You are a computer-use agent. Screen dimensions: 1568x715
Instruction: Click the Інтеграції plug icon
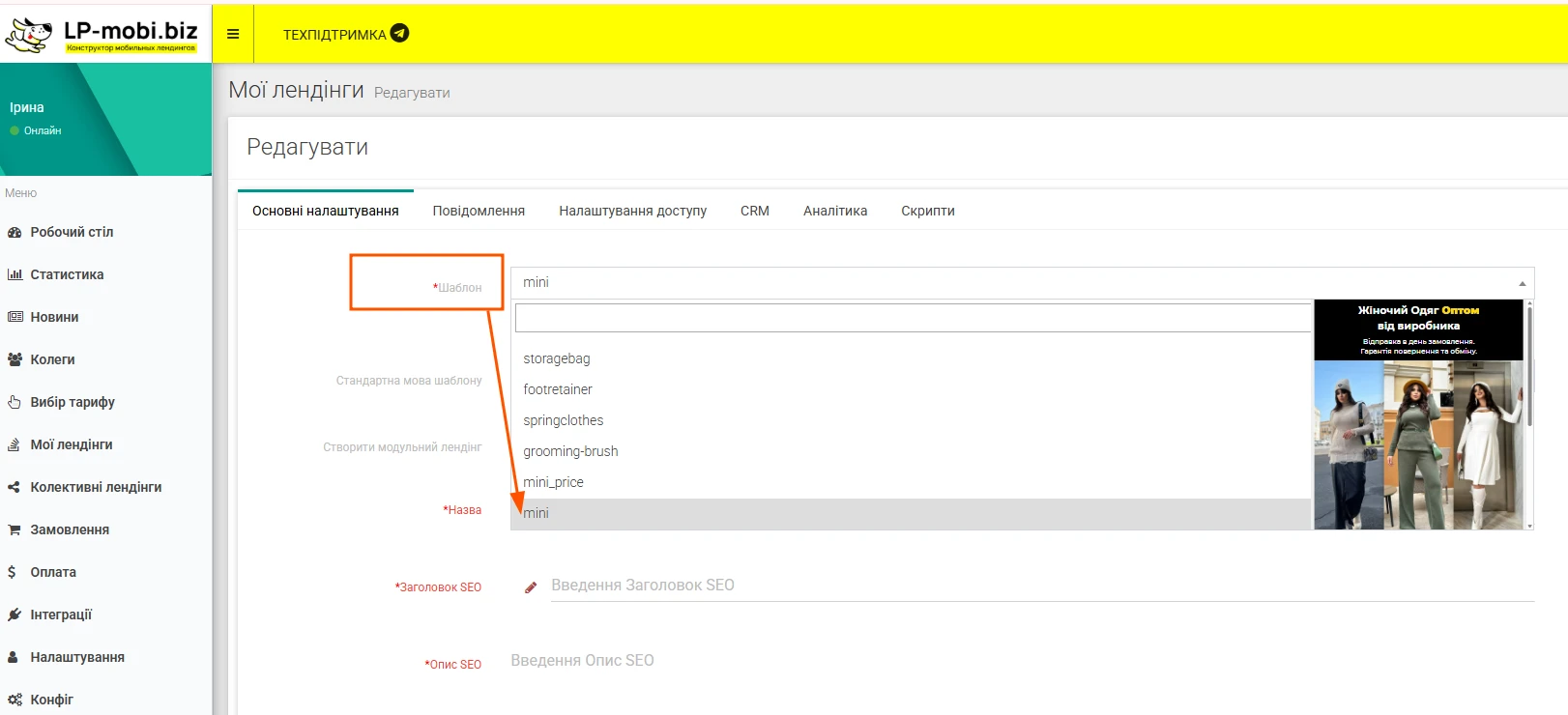coord(15,615)
